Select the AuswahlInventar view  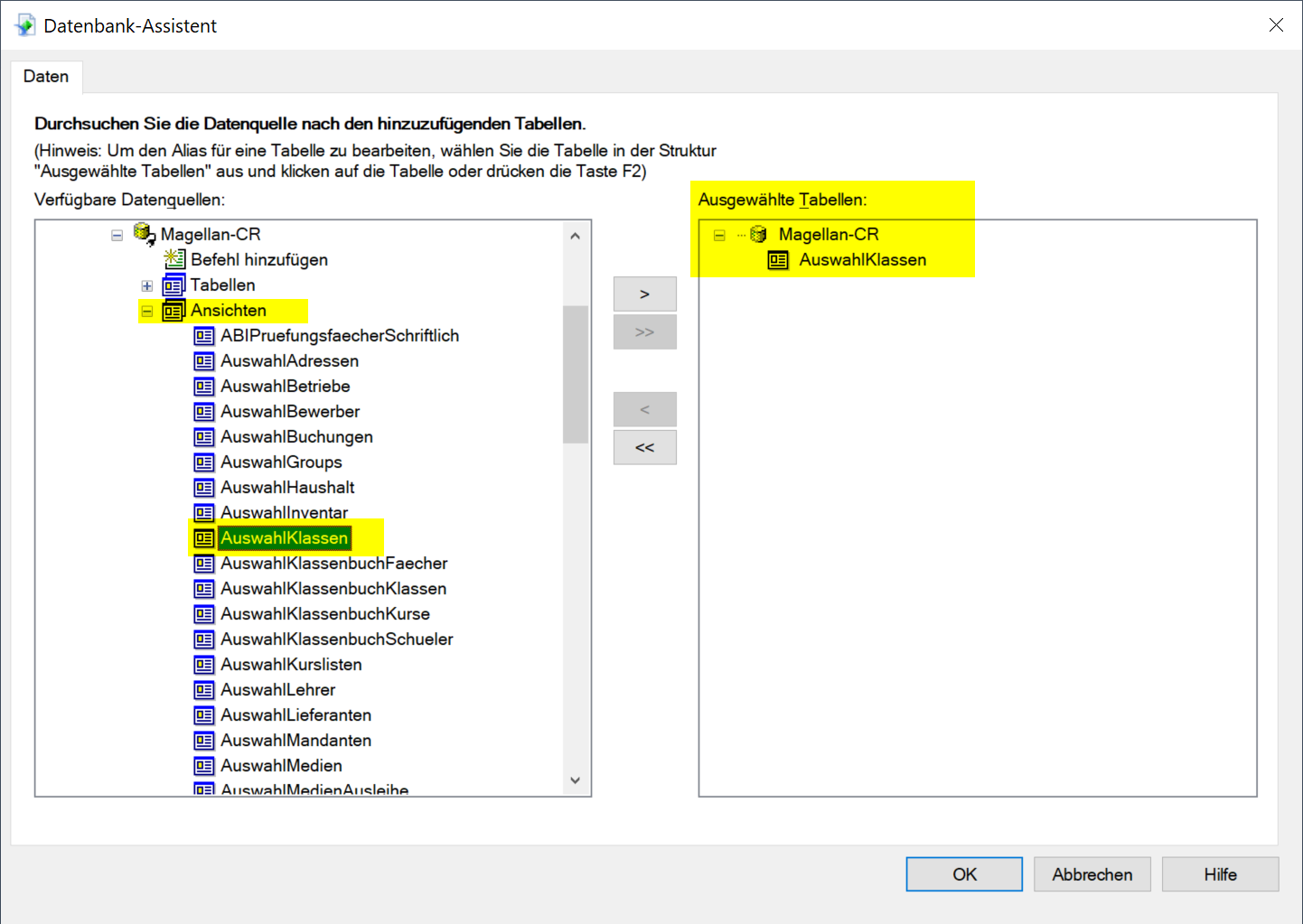coord(284,513)
